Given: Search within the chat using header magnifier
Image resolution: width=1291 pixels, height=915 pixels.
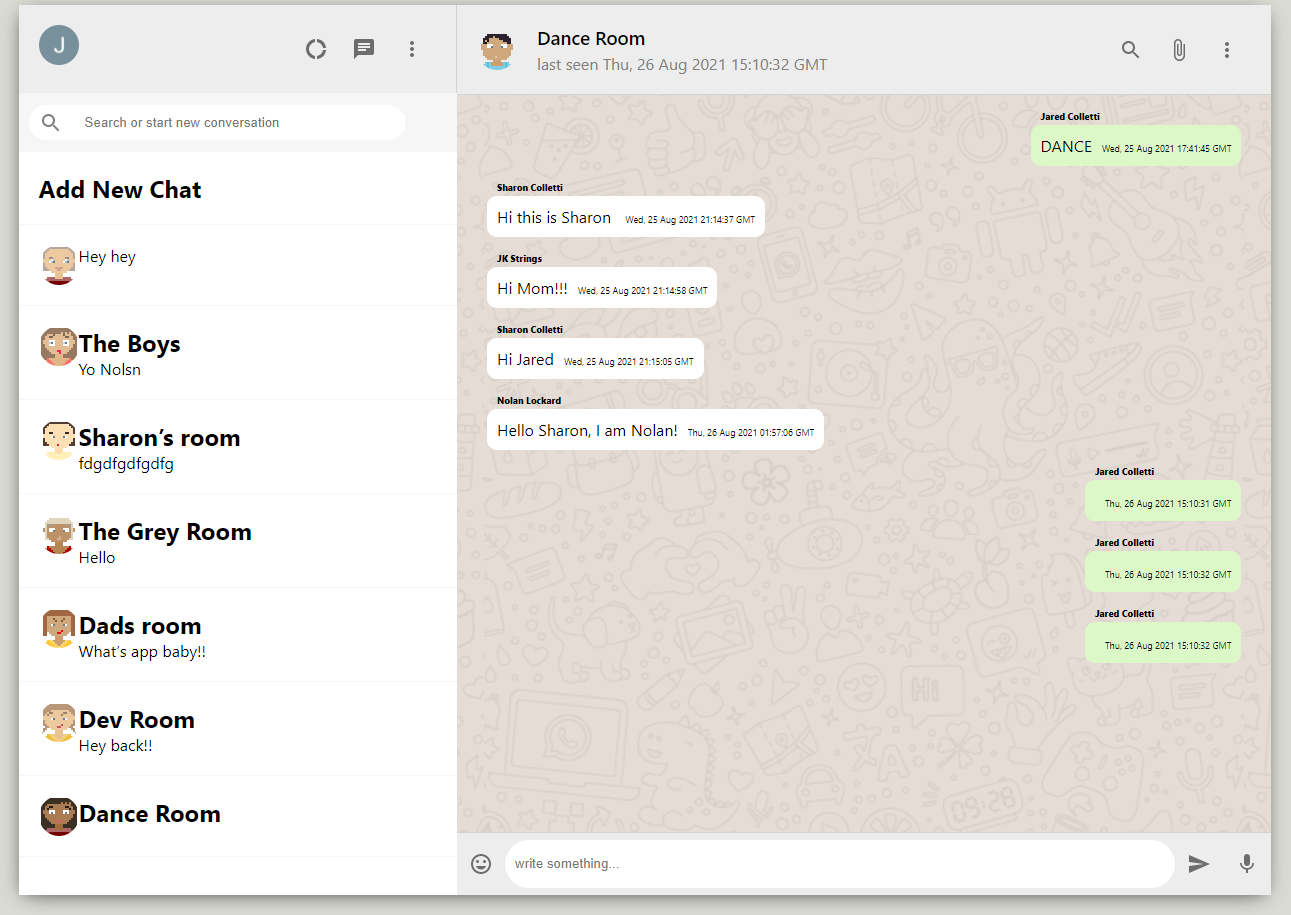Looking at the screenshot, I should tap(1131, 50).
